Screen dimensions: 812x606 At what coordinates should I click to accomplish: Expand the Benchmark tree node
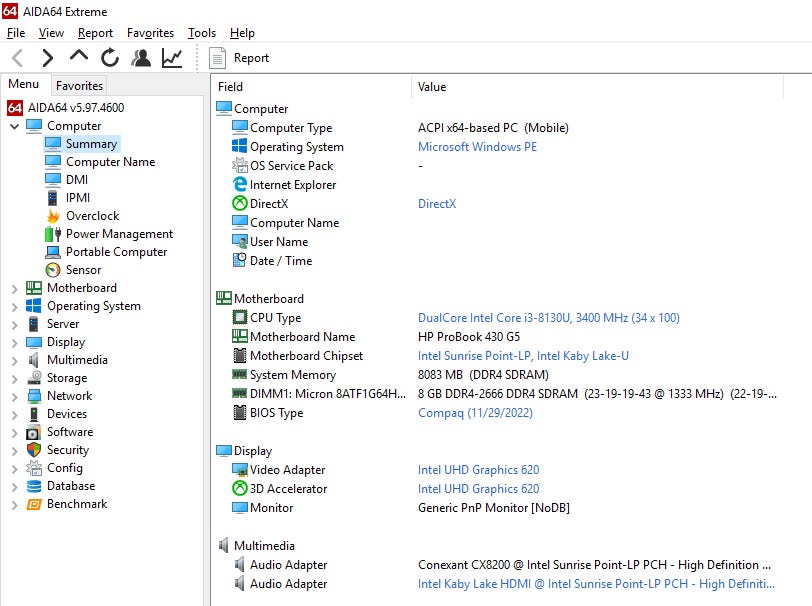coord(14,504)
